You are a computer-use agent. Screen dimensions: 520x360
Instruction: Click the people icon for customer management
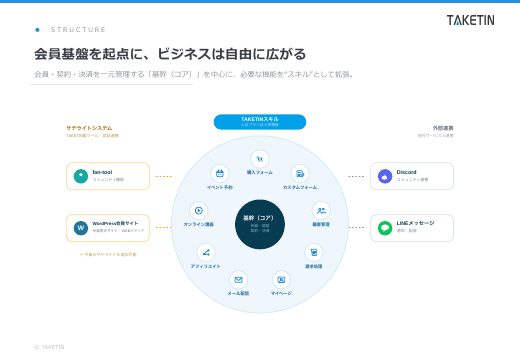[x=321, y=210]
